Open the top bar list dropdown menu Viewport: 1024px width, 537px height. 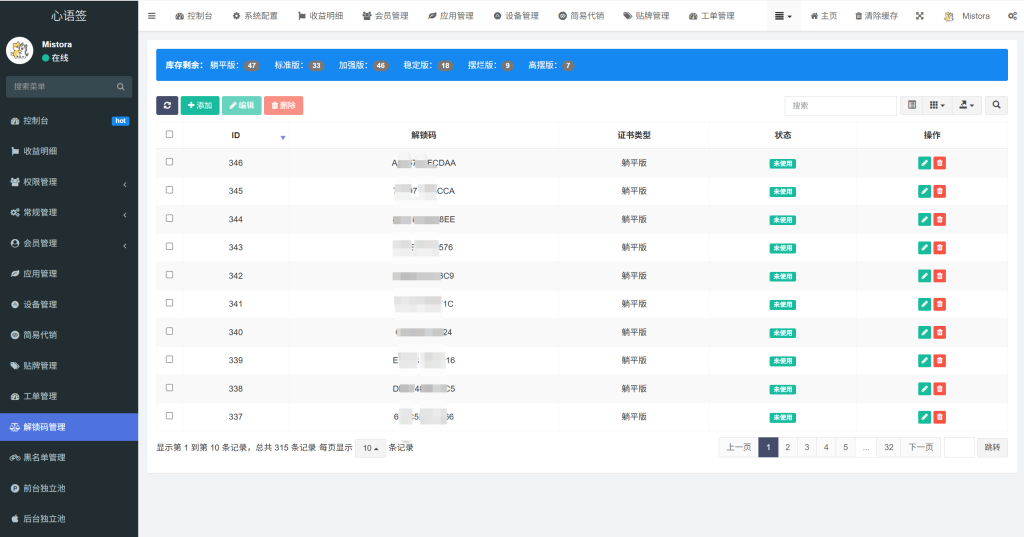point(782,16)
